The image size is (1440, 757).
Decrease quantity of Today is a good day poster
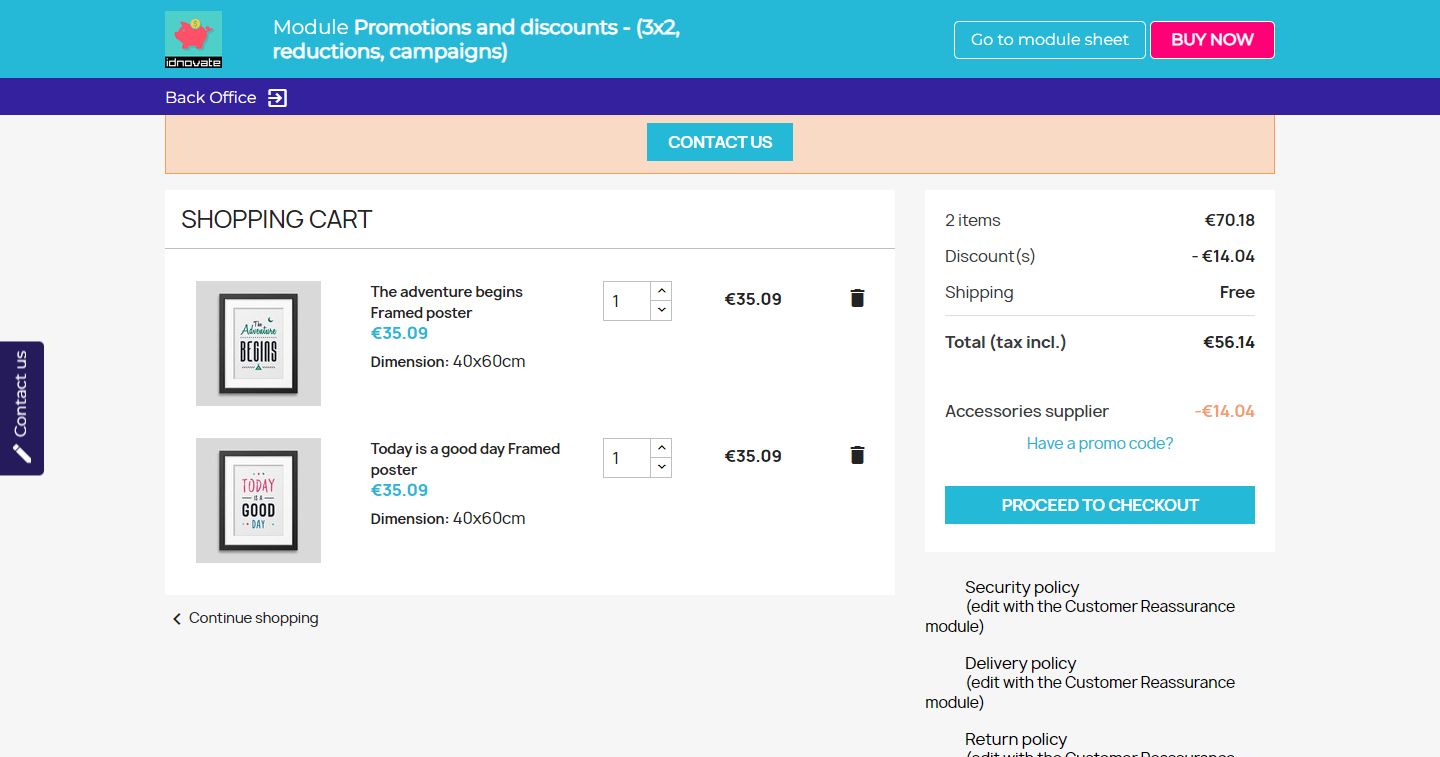pos(661,468)
